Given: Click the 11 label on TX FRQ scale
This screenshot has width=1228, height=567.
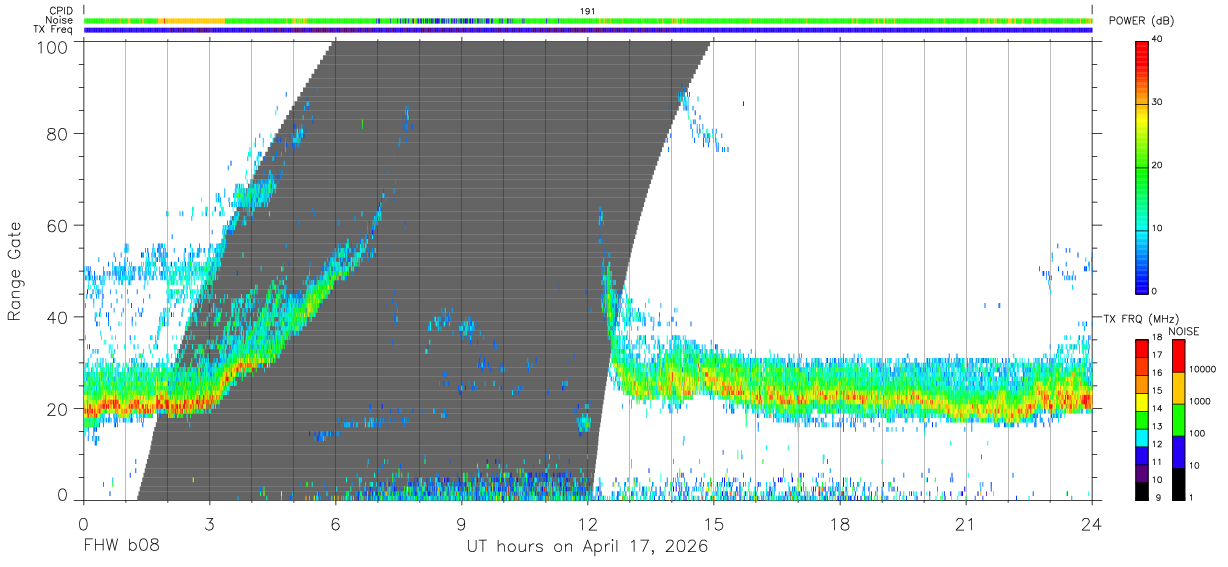Looking at the screenshot, I should pos(1156,462).
